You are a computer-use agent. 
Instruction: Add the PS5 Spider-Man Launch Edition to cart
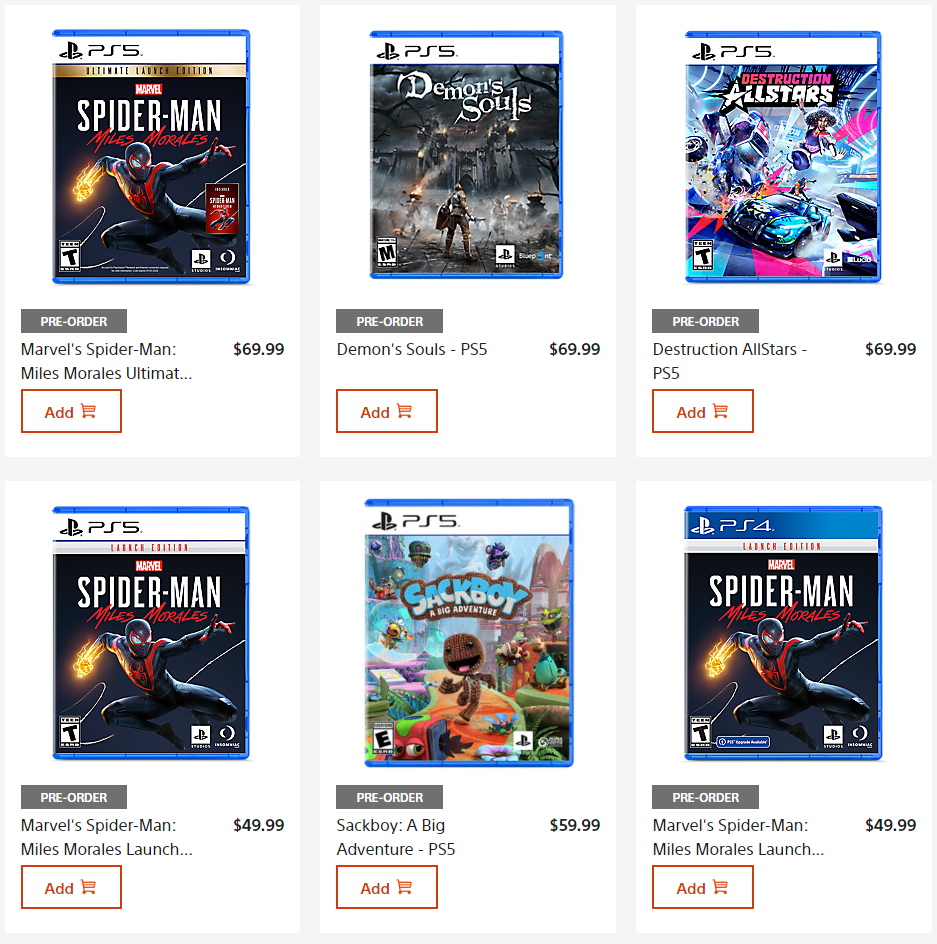pyautogui.click(x=71, y=887)
